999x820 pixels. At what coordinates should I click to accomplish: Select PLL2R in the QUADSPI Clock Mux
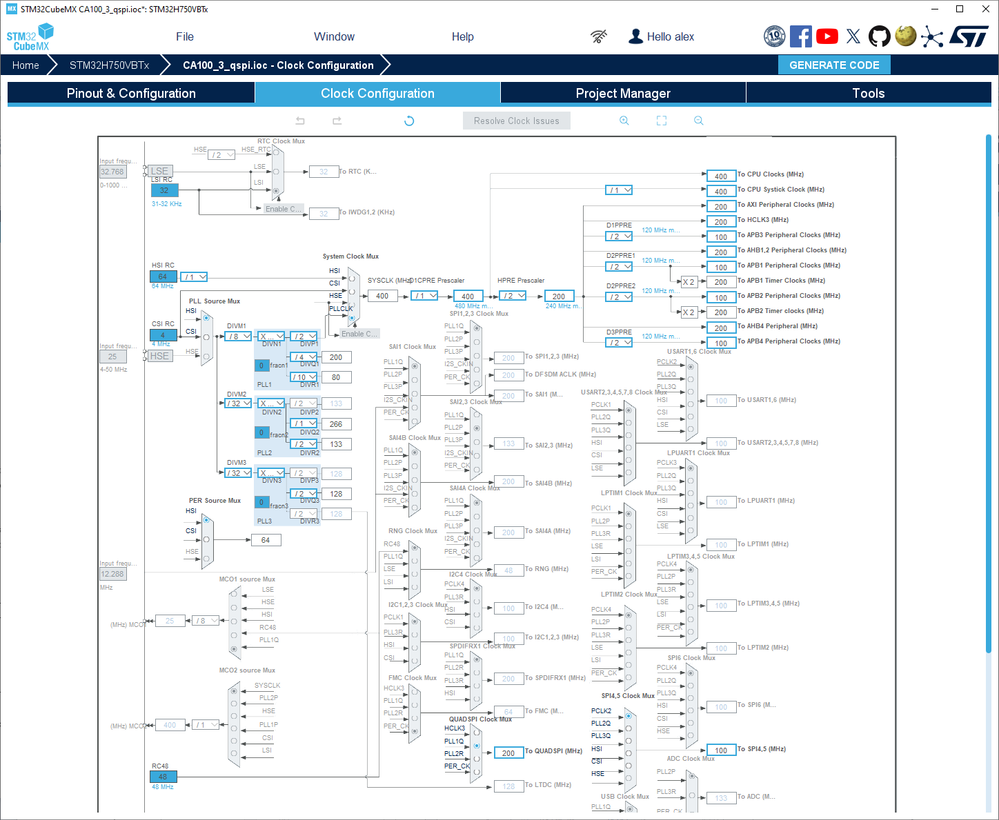[476, 758]
